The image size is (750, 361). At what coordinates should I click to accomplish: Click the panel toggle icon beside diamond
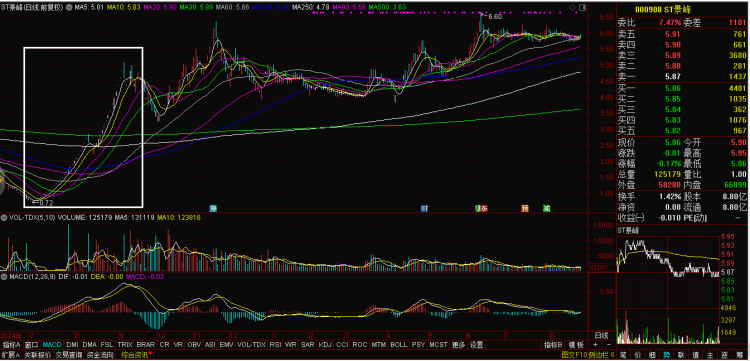click(x=582, y=8)
